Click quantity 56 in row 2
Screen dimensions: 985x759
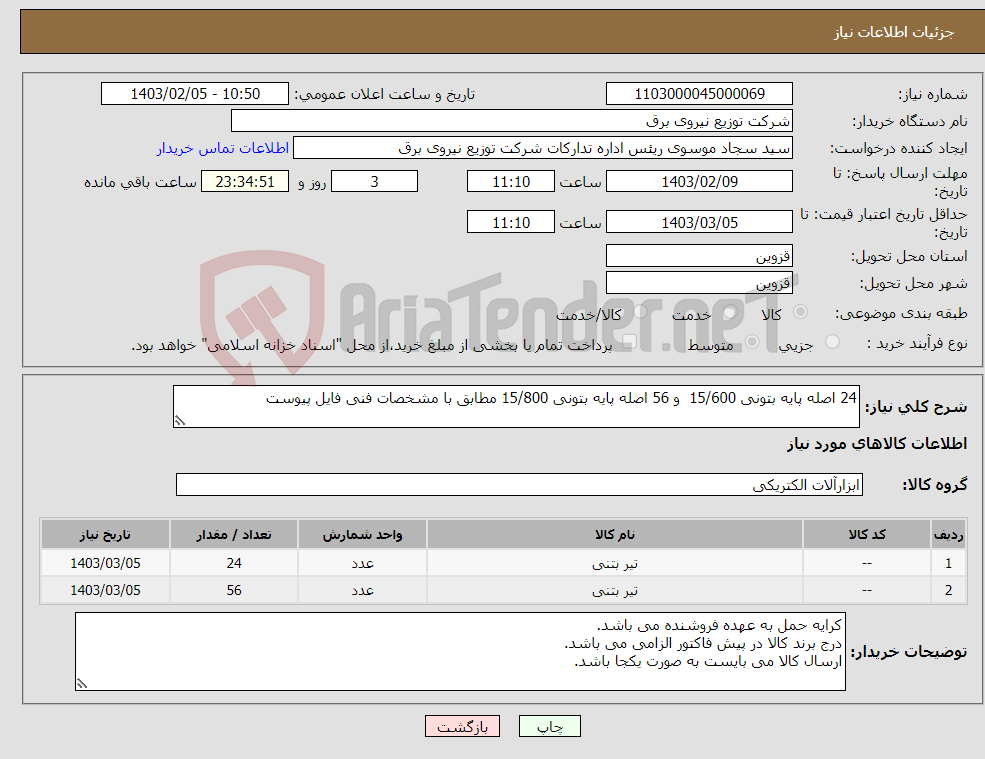(234, 590)
